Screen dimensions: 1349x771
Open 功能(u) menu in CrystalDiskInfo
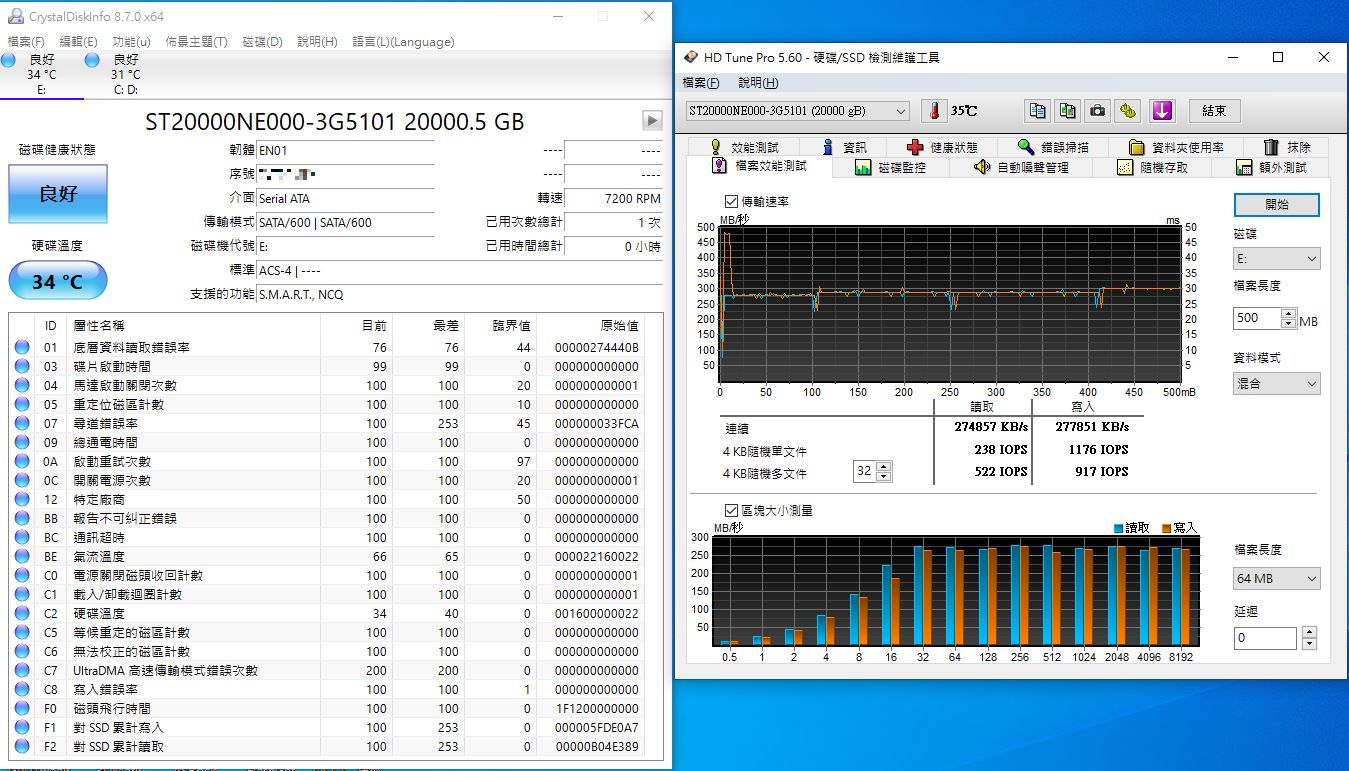click(131, 42)
